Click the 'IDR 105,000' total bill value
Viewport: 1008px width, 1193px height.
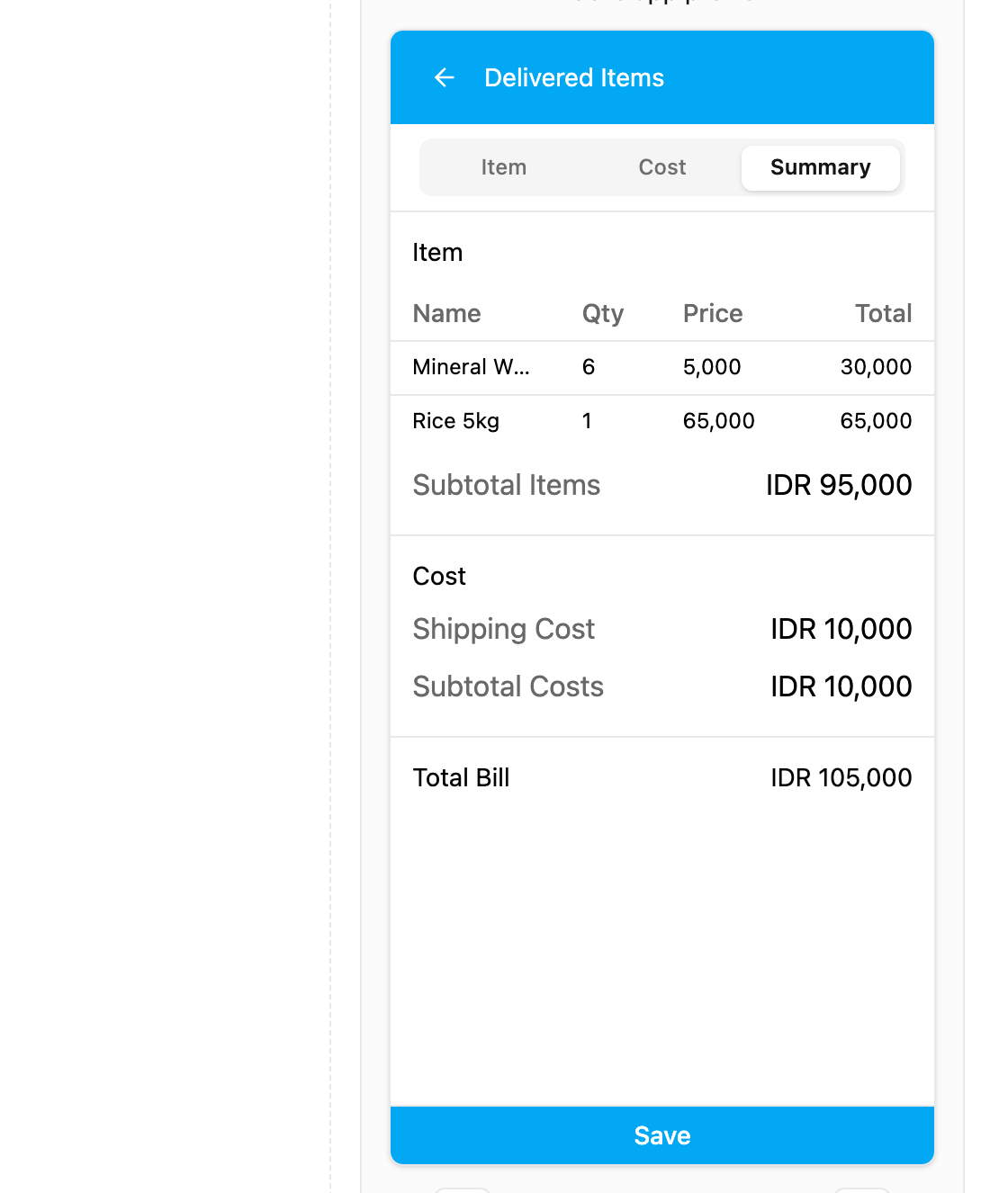(841, 777)
